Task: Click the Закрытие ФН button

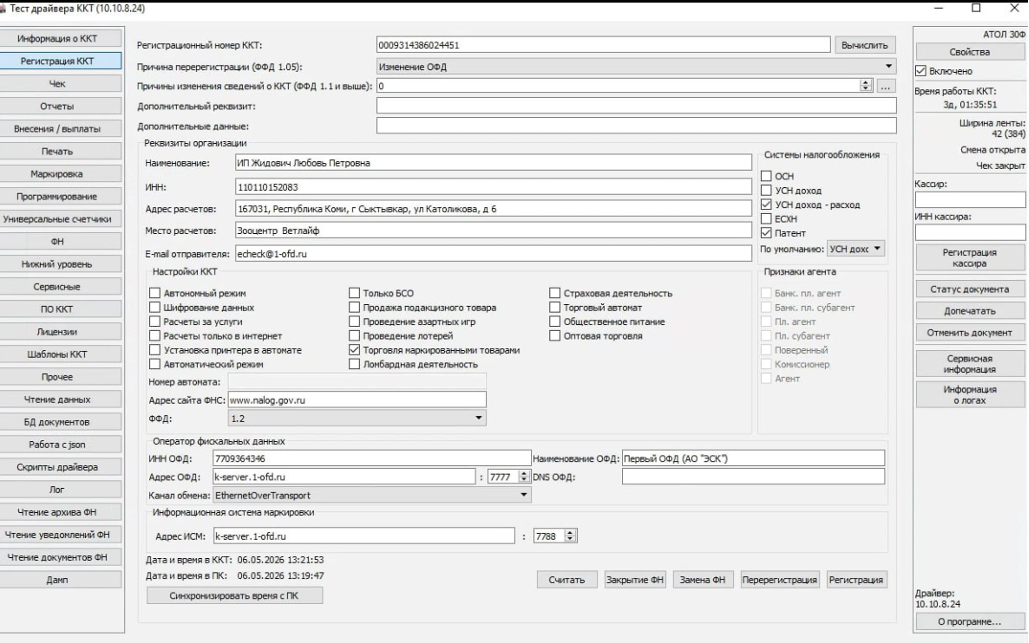Action: pos(635,580)
